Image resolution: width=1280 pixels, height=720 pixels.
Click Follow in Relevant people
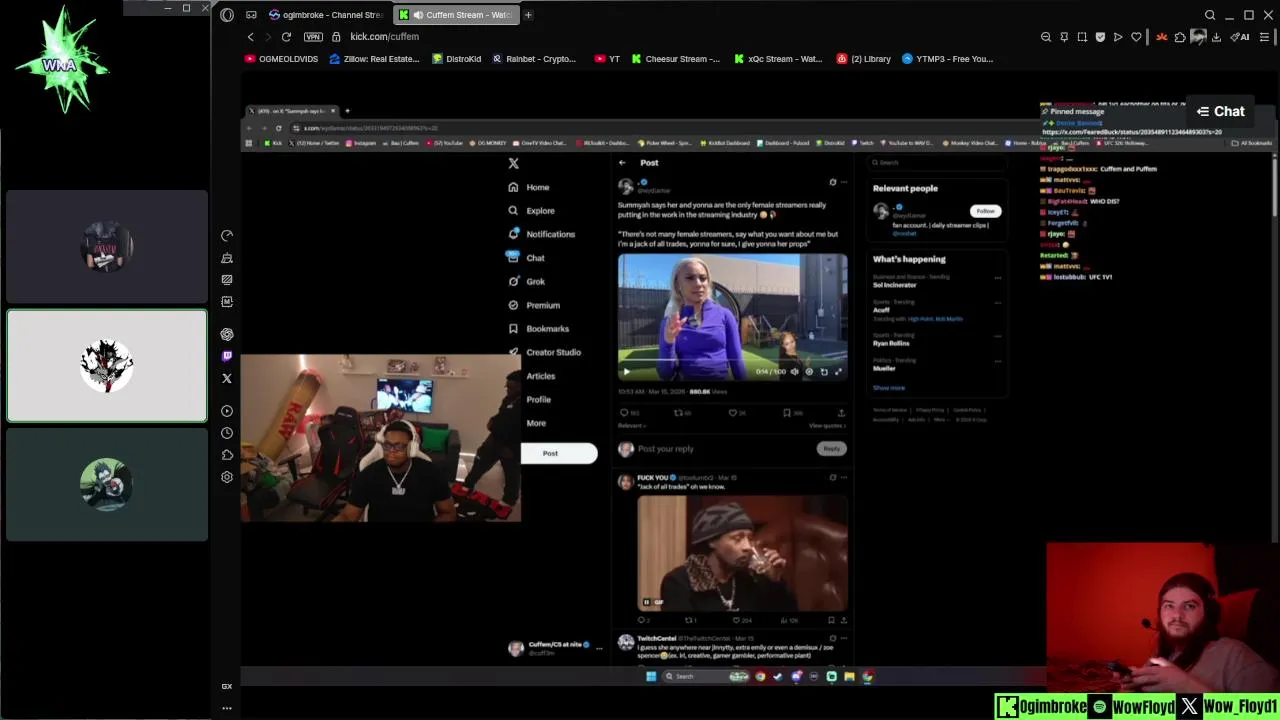[x=985, y=211]
